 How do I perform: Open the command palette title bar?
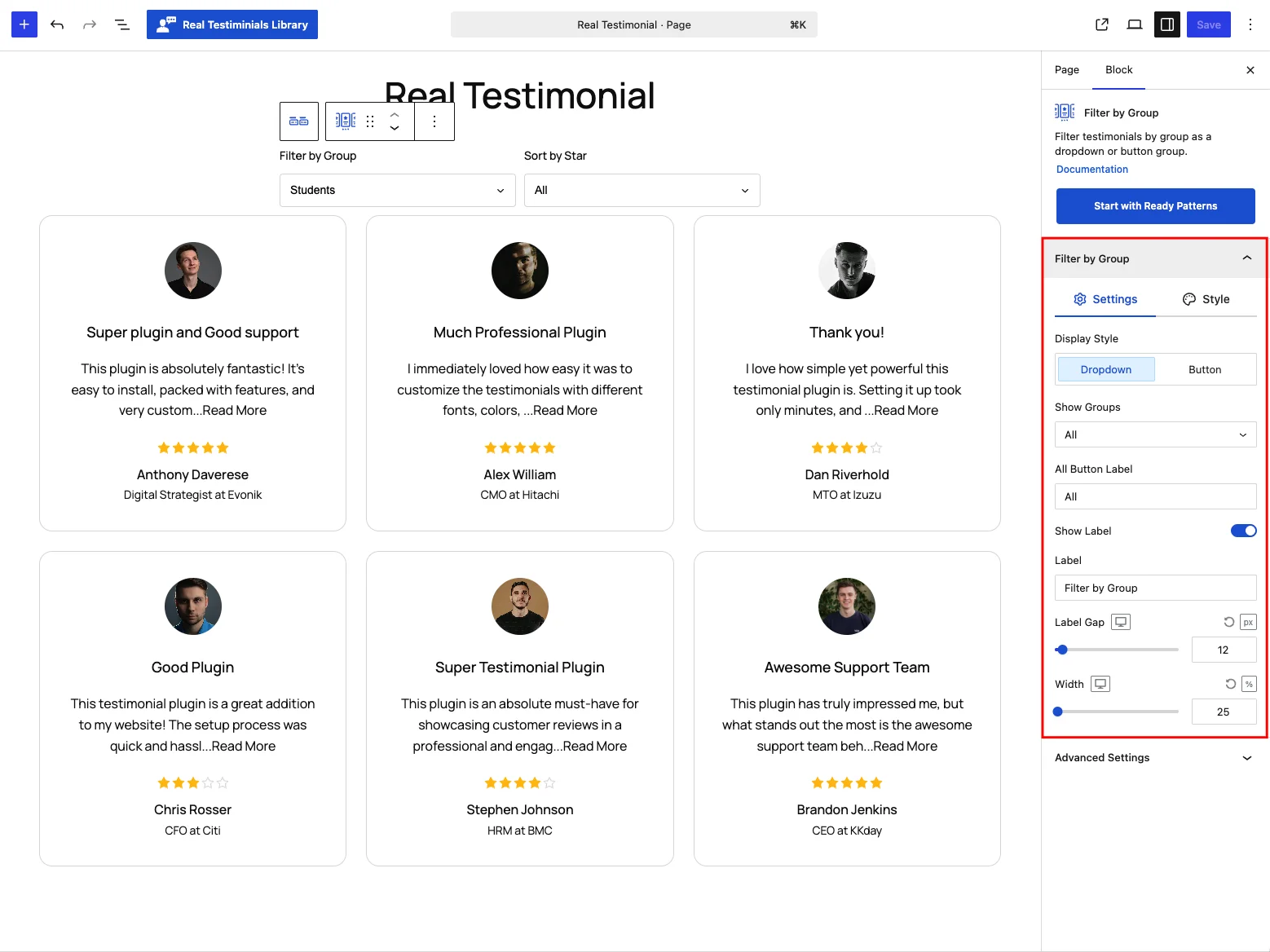point(634,24)
